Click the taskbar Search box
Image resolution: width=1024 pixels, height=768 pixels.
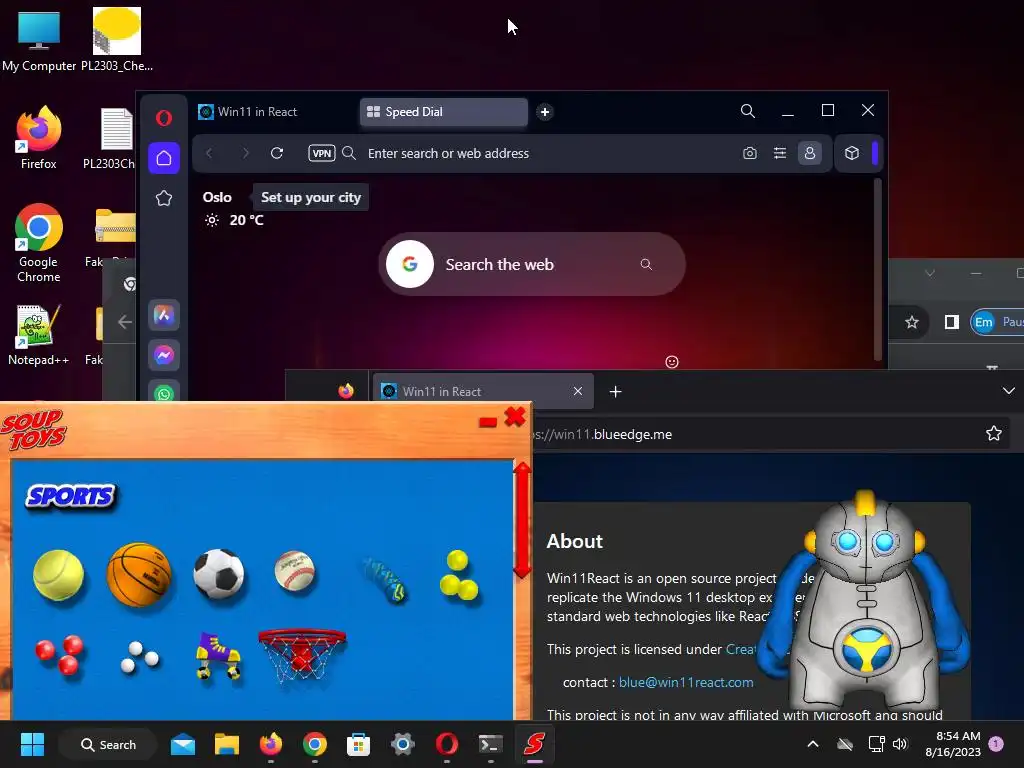pyautogui.click(x=108, y=744)
